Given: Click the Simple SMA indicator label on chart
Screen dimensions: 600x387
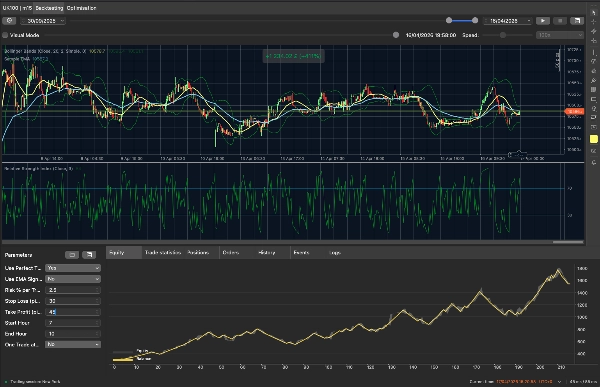Looking at the screenshot, I should coord(17,59).
